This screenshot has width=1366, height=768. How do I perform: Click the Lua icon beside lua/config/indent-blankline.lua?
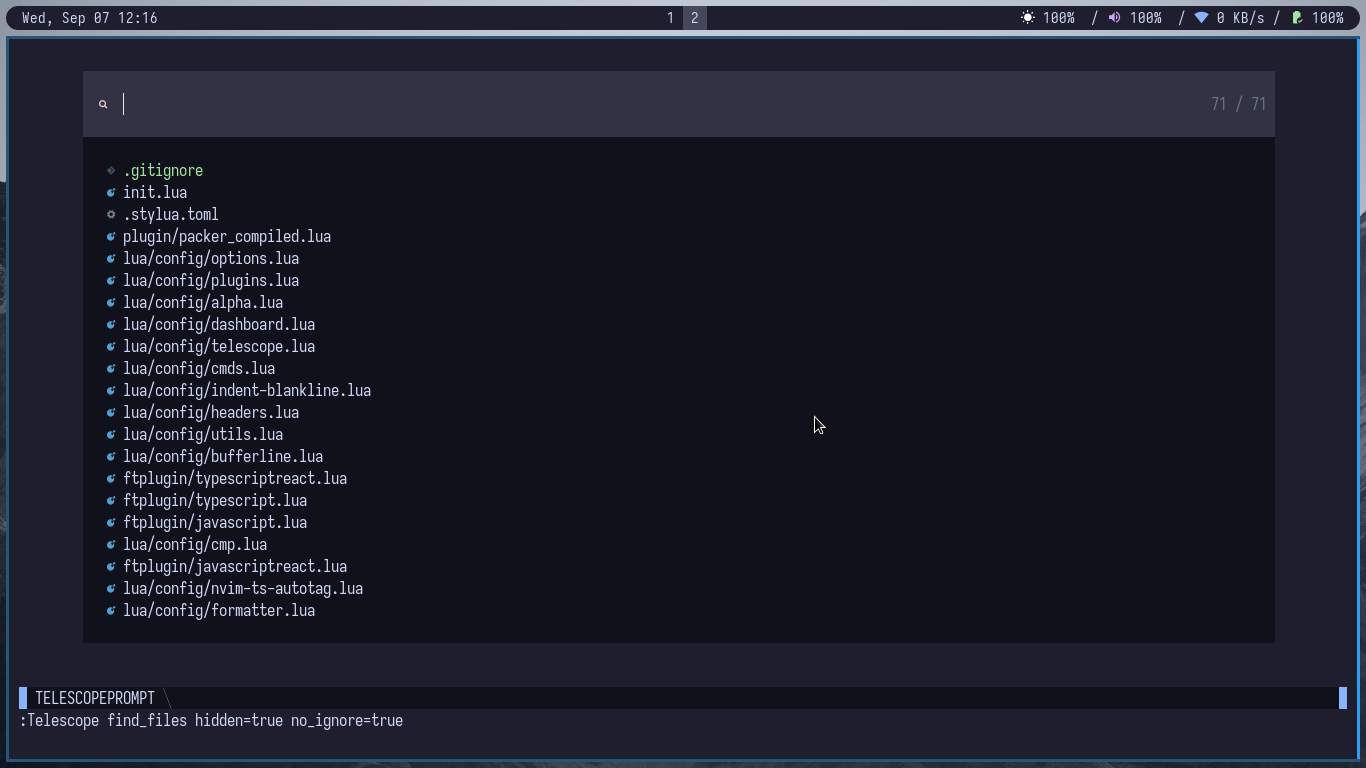(x=111, y=390)
